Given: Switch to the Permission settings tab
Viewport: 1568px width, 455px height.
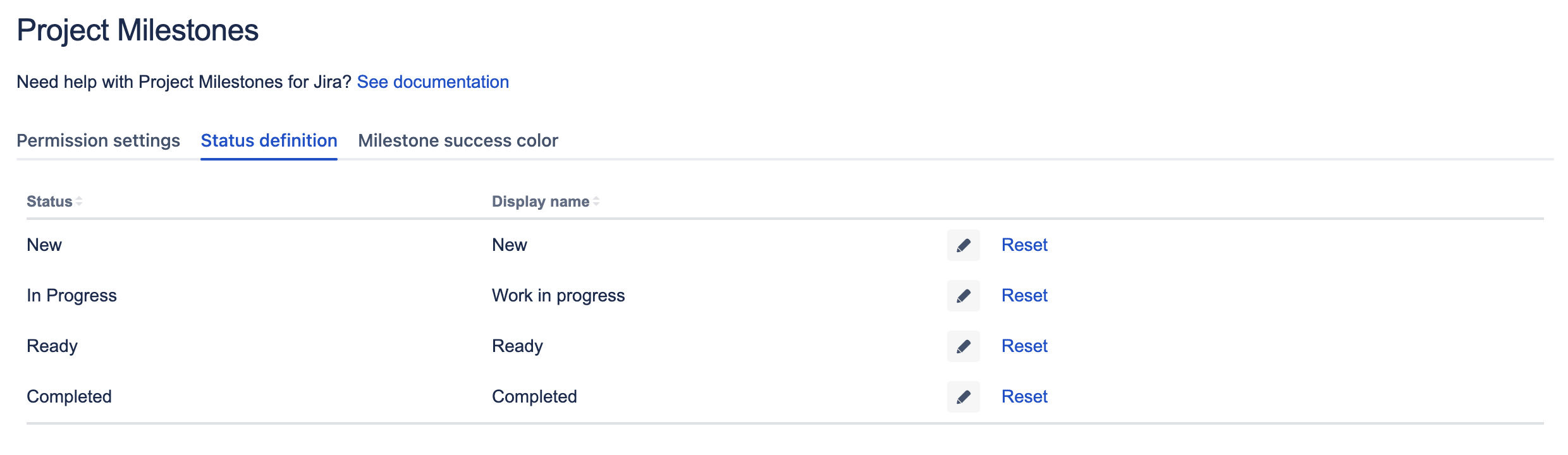Looking at the screenshot, I should (98, 140).
